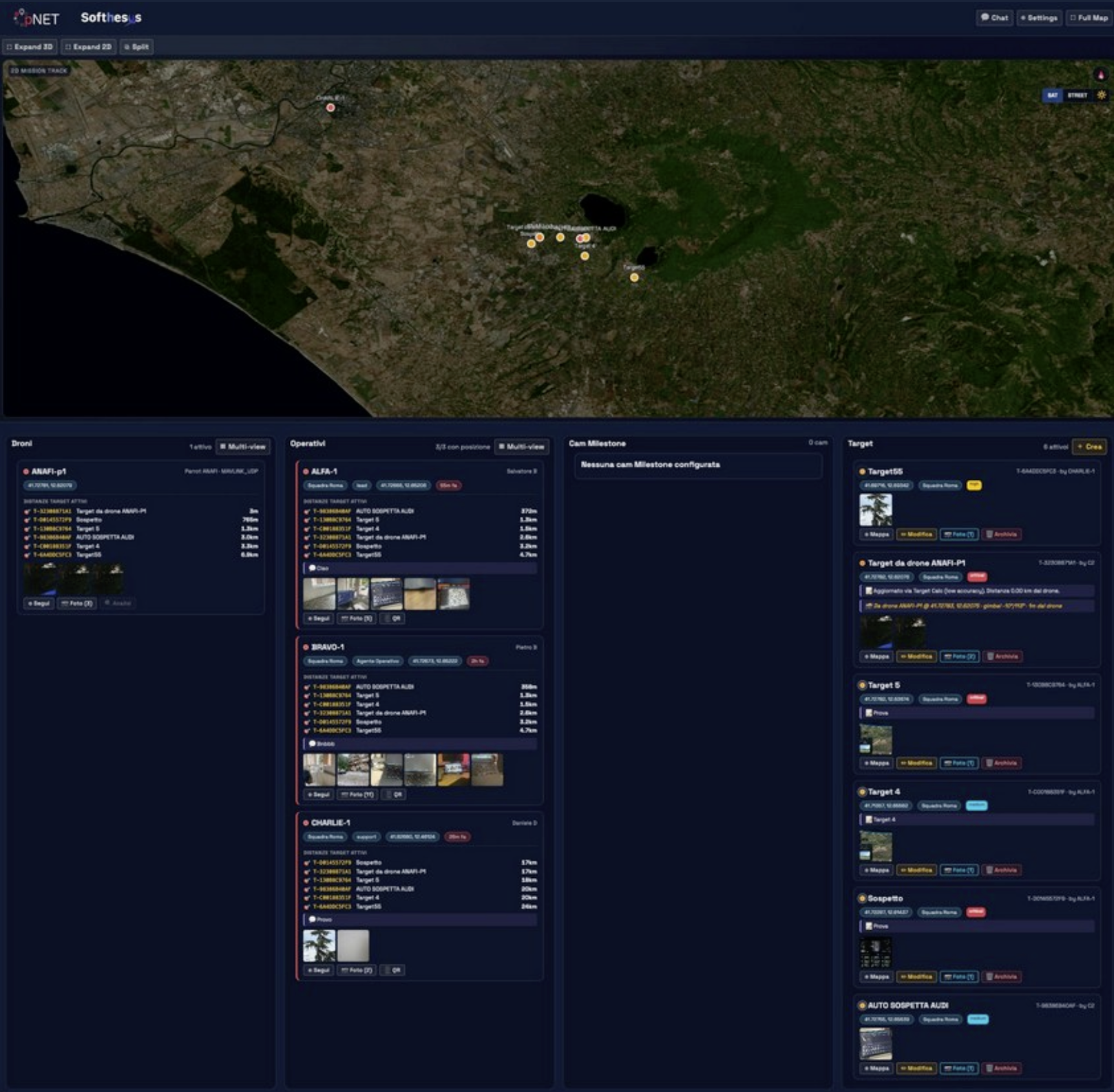Archive Target 4 with Archivia
Image resolution: width=1114 pixels, height=1092 pixels.
click(x=1002, y=870)
